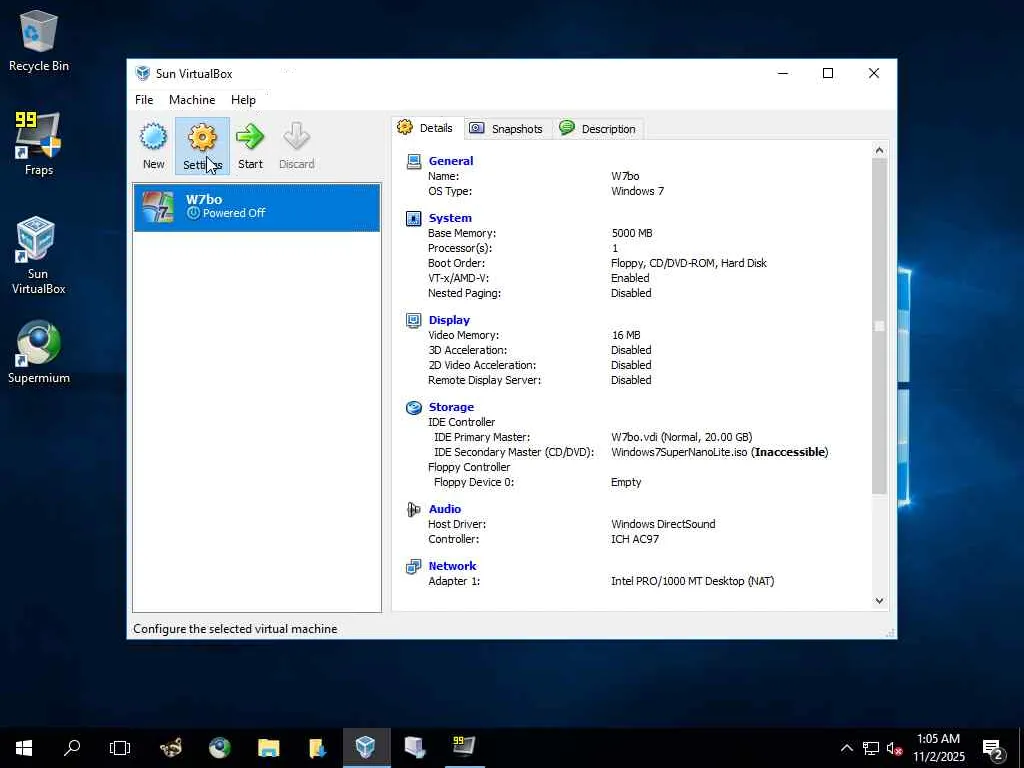The image size is (1024, 768).
Task: Click the System section chip icon
Action: pos(413,218)
